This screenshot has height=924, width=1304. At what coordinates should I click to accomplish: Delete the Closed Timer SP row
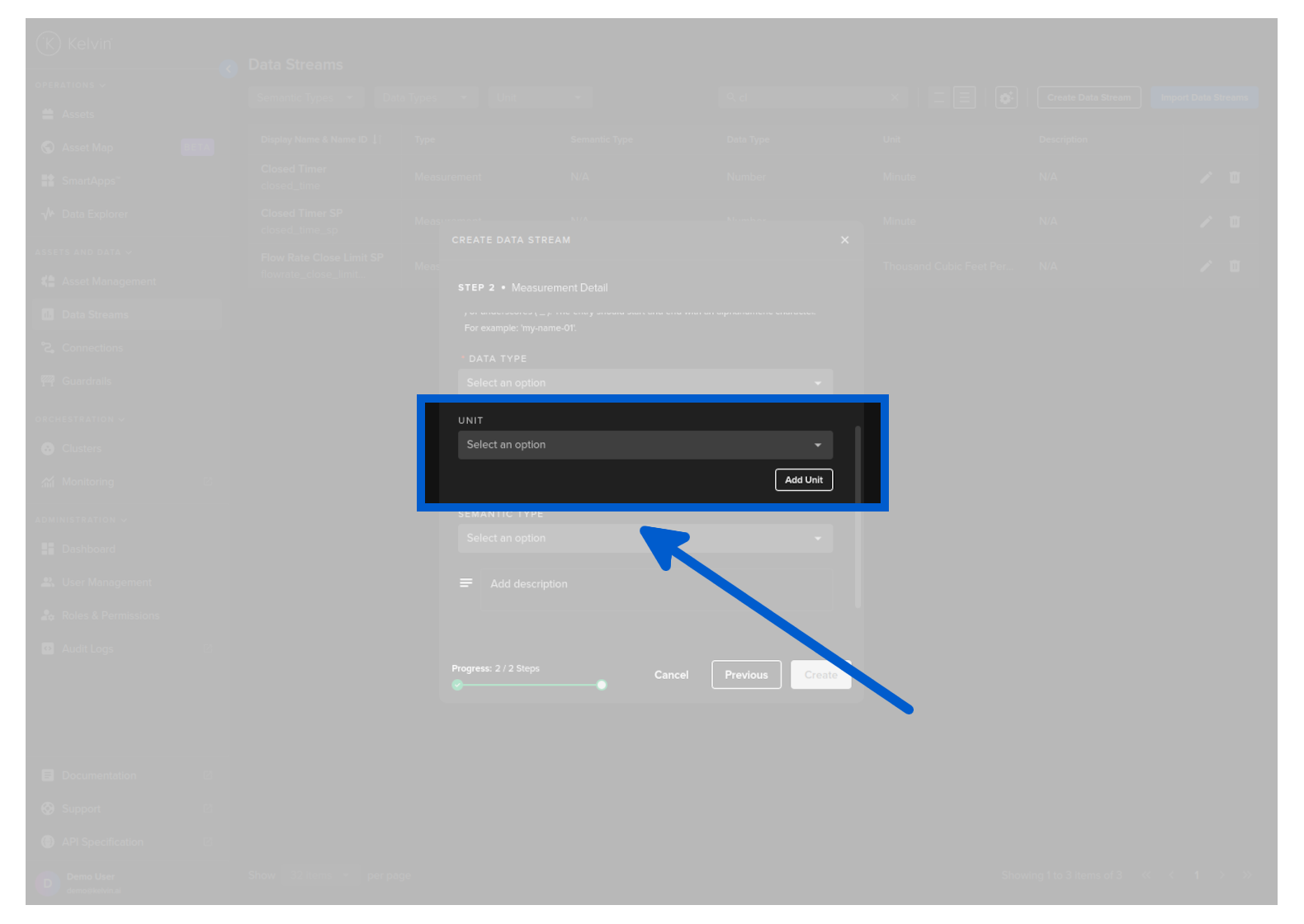[1235, 222]
